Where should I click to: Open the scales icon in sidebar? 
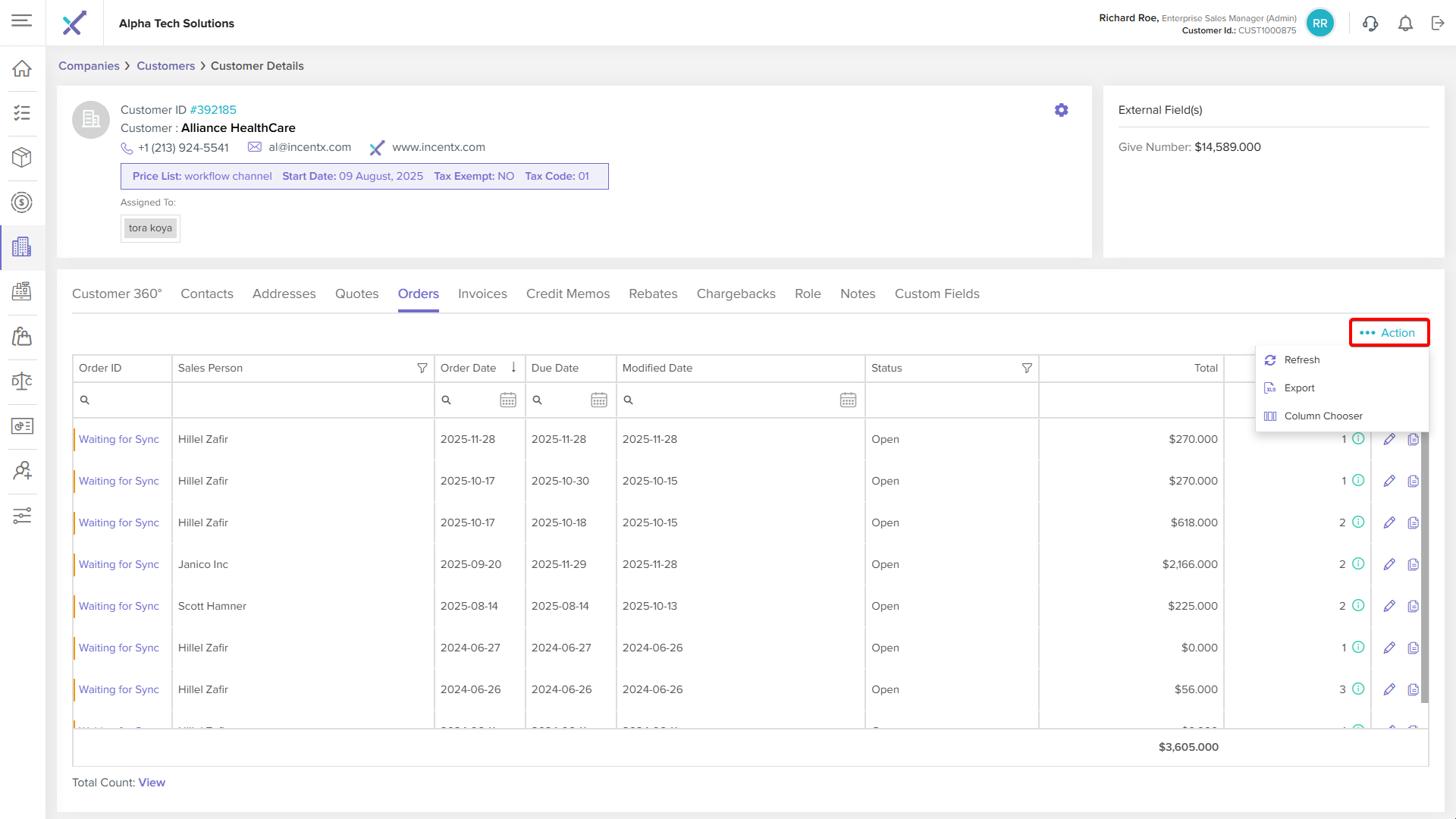[22, 381]
